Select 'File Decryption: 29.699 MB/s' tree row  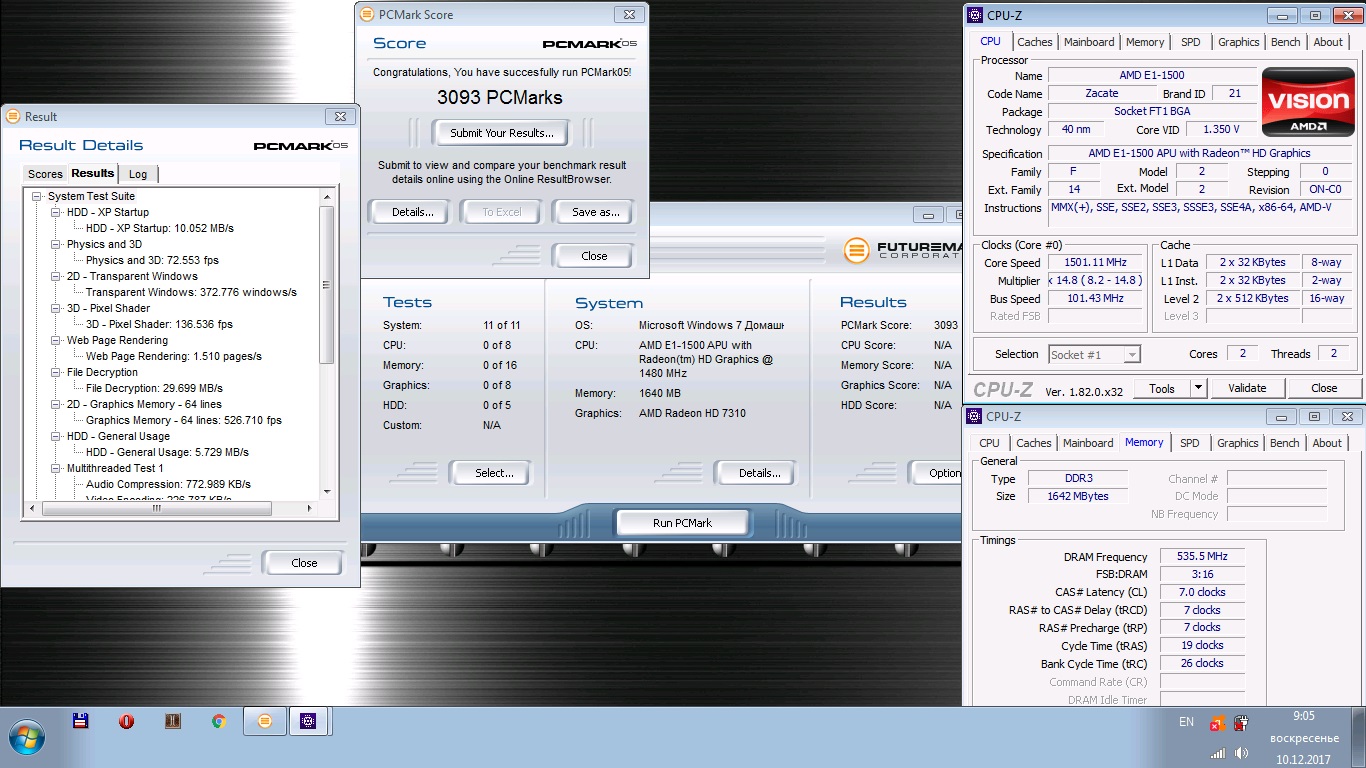(154, 388)
